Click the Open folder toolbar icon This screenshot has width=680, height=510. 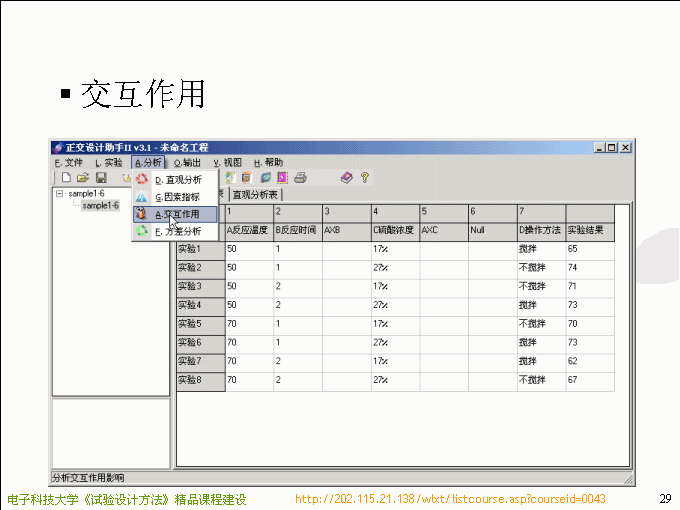83,178
